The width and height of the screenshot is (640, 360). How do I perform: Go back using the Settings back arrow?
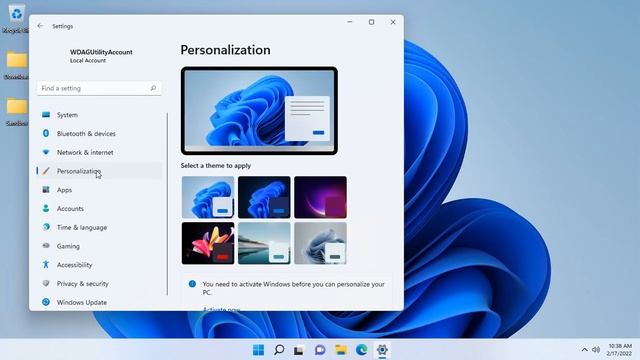point(40,26)
